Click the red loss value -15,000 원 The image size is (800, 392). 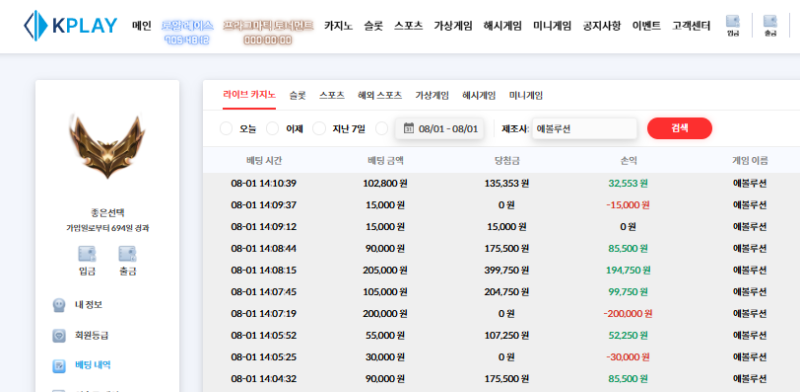point(628,205)
